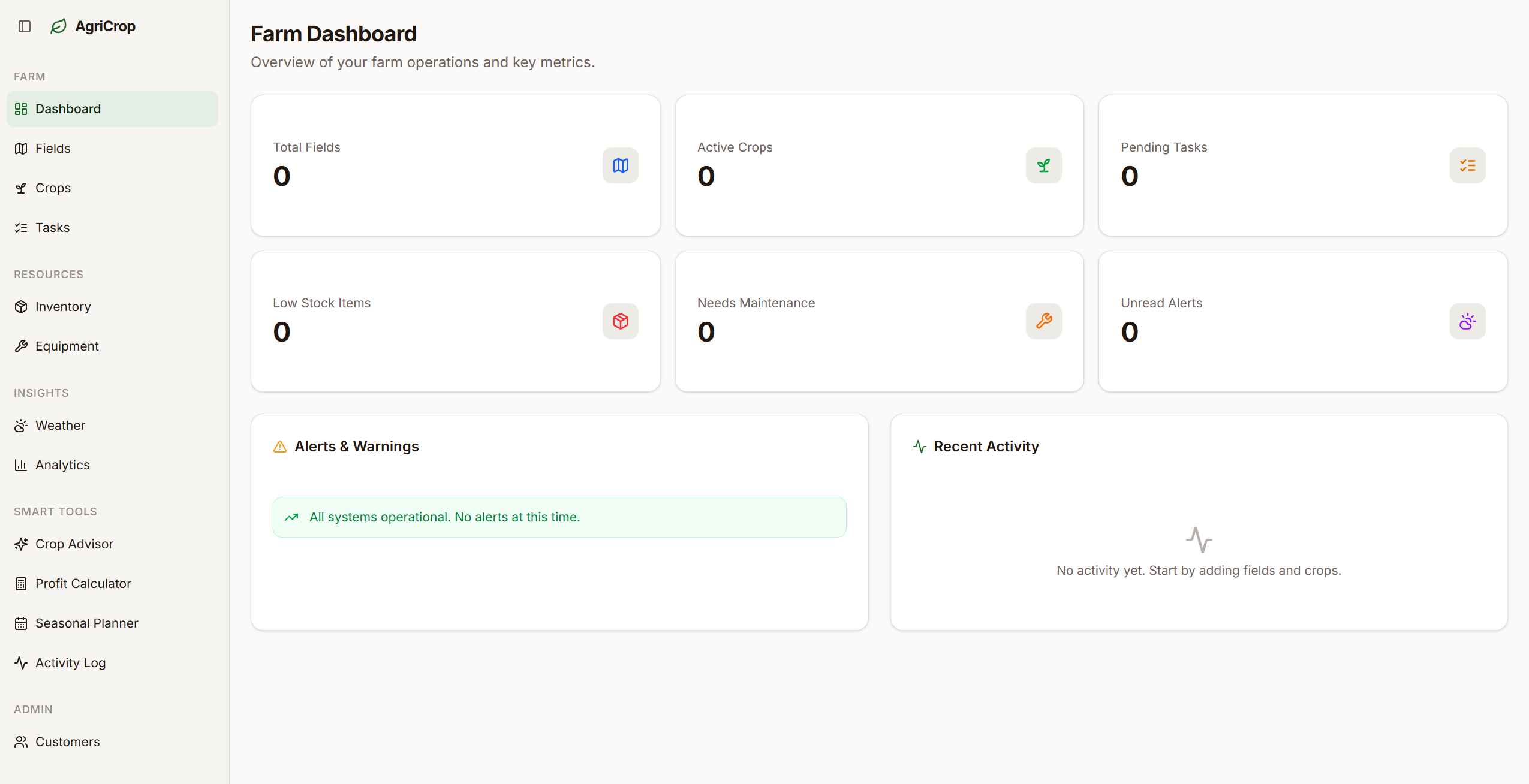Open the Tasks menu item

tap(52, 228)
